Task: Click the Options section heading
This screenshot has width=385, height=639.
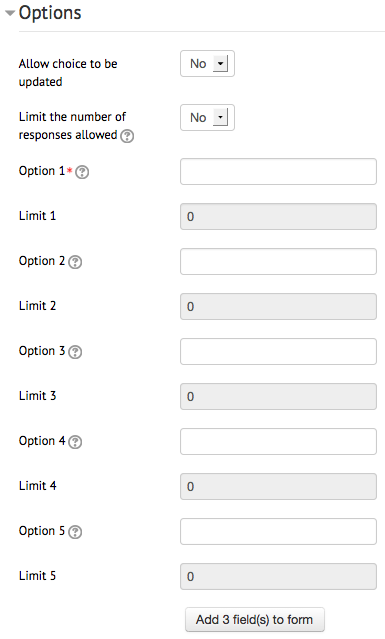Action: pos(50,13)
